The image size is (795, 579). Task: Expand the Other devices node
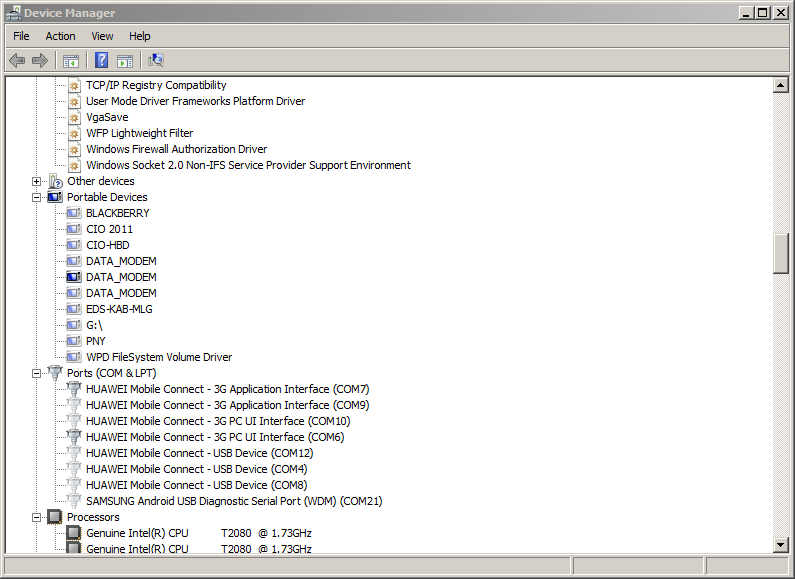click(x=37, y=181)
